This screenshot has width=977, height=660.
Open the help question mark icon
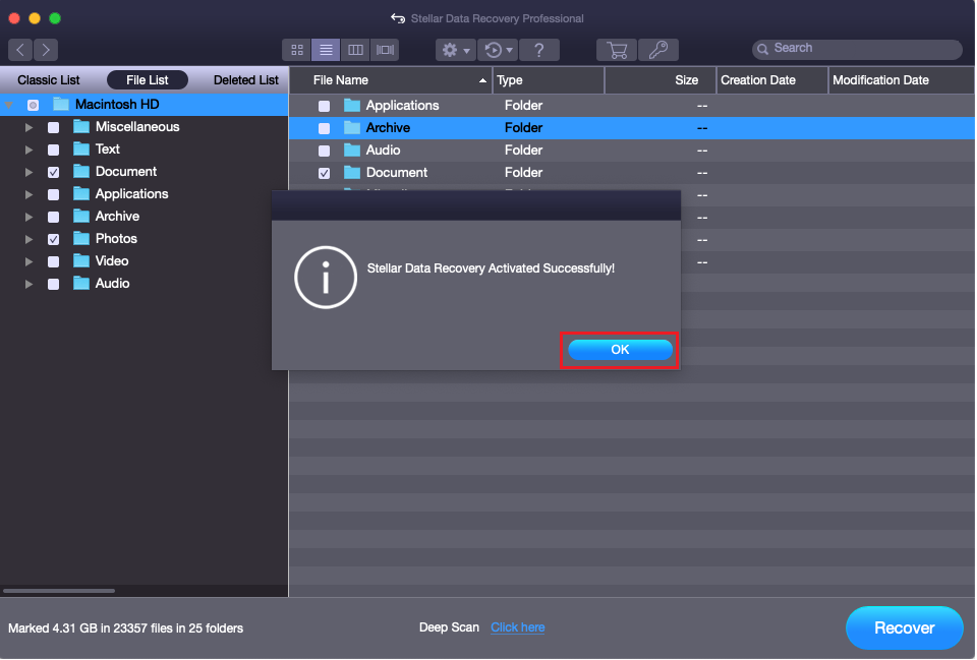539,49
